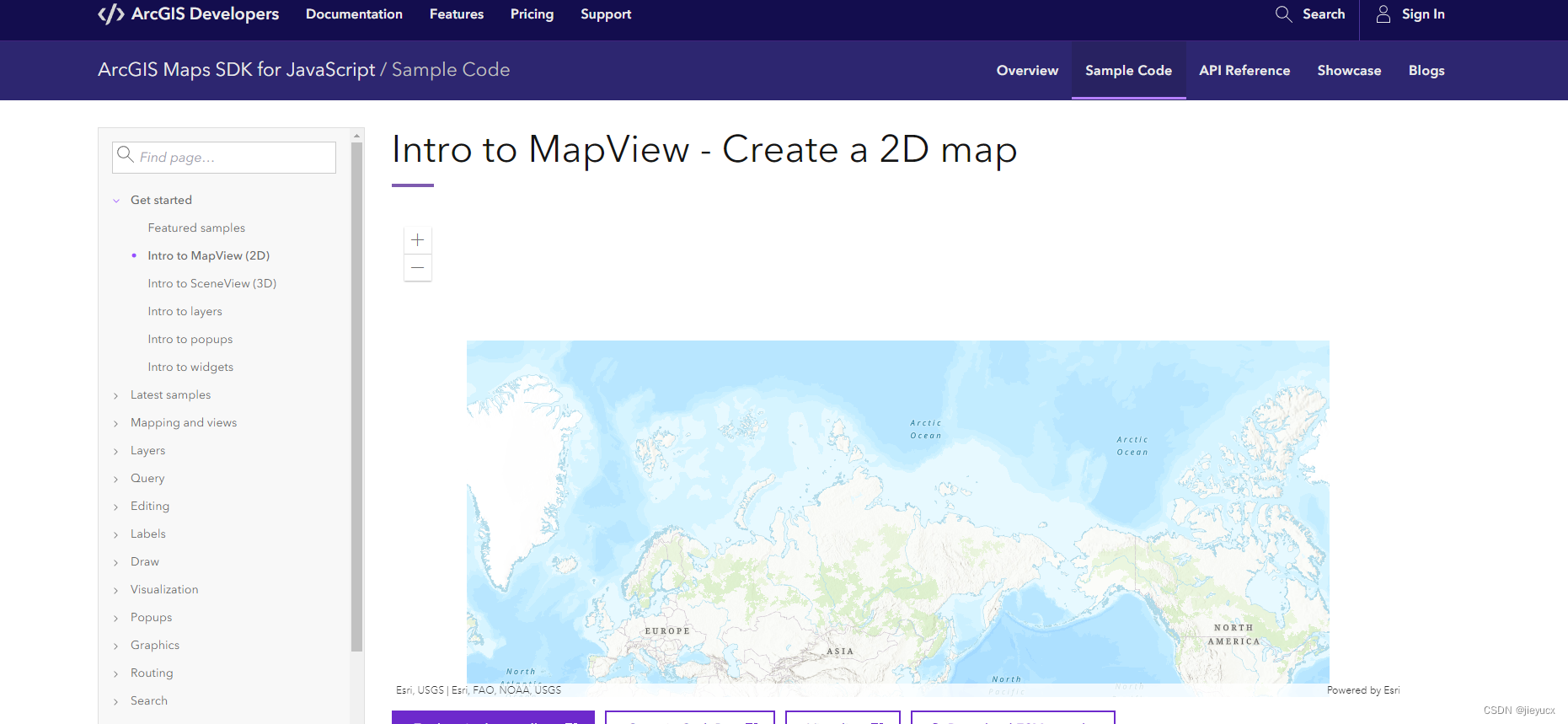Click the ASIA label on the map
The width and height of the screenshot is (1568, 724).
click(x=840, y=652)
